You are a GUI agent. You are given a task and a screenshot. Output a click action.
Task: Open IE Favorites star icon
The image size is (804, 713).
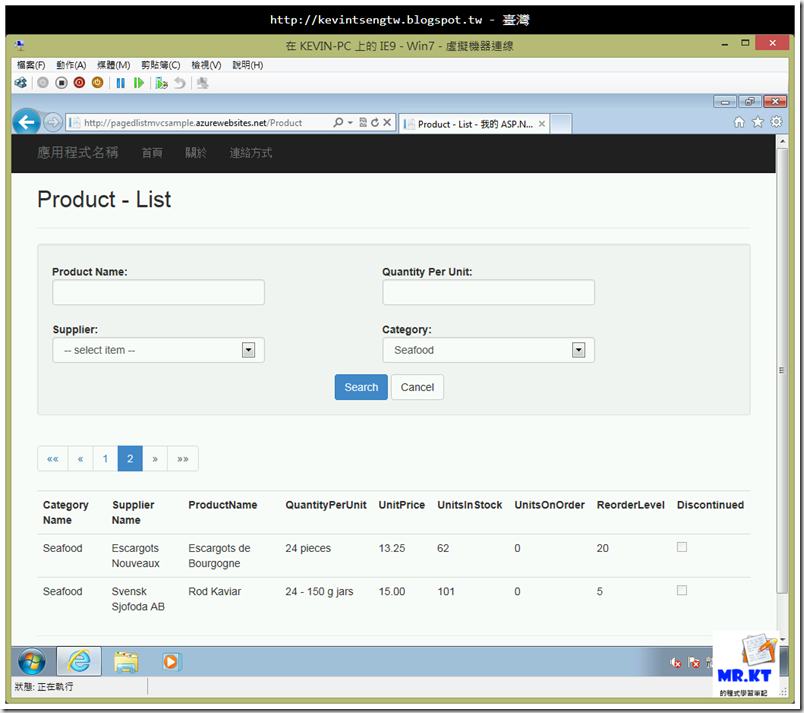click(757, 121)
